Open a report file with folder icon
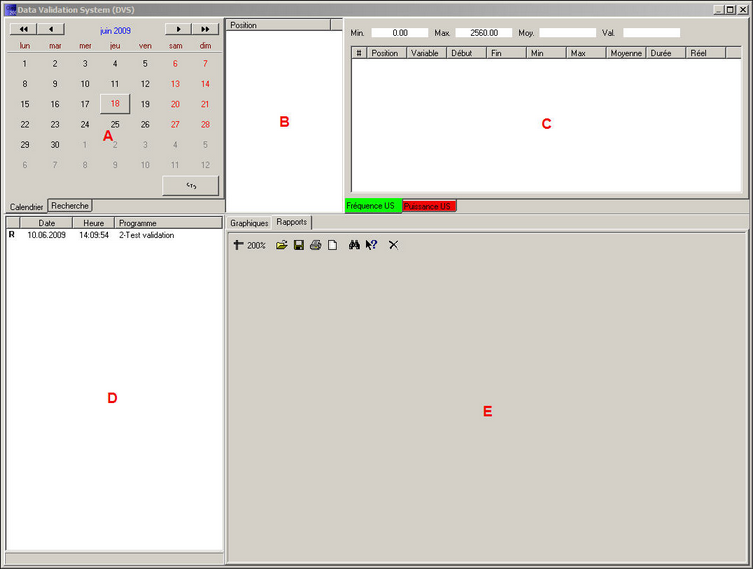753x569 pixels. pos(281,245)
